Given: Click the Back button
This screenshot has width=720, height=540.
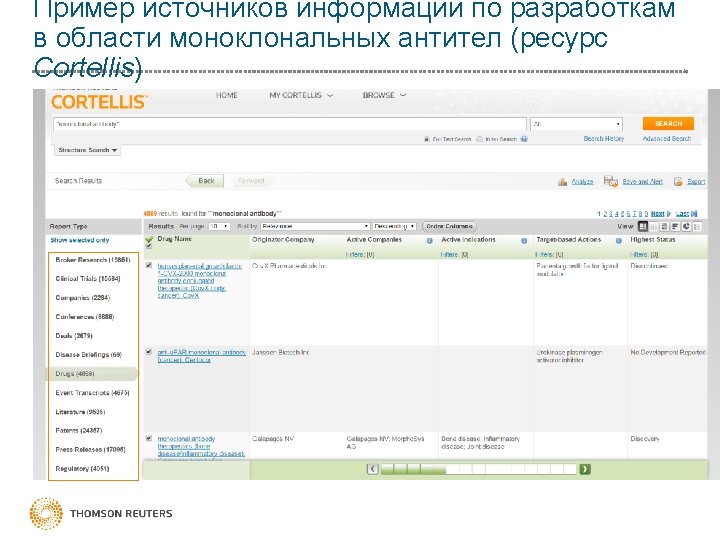Looking at the screenshot, I should [x=205, y=181].
